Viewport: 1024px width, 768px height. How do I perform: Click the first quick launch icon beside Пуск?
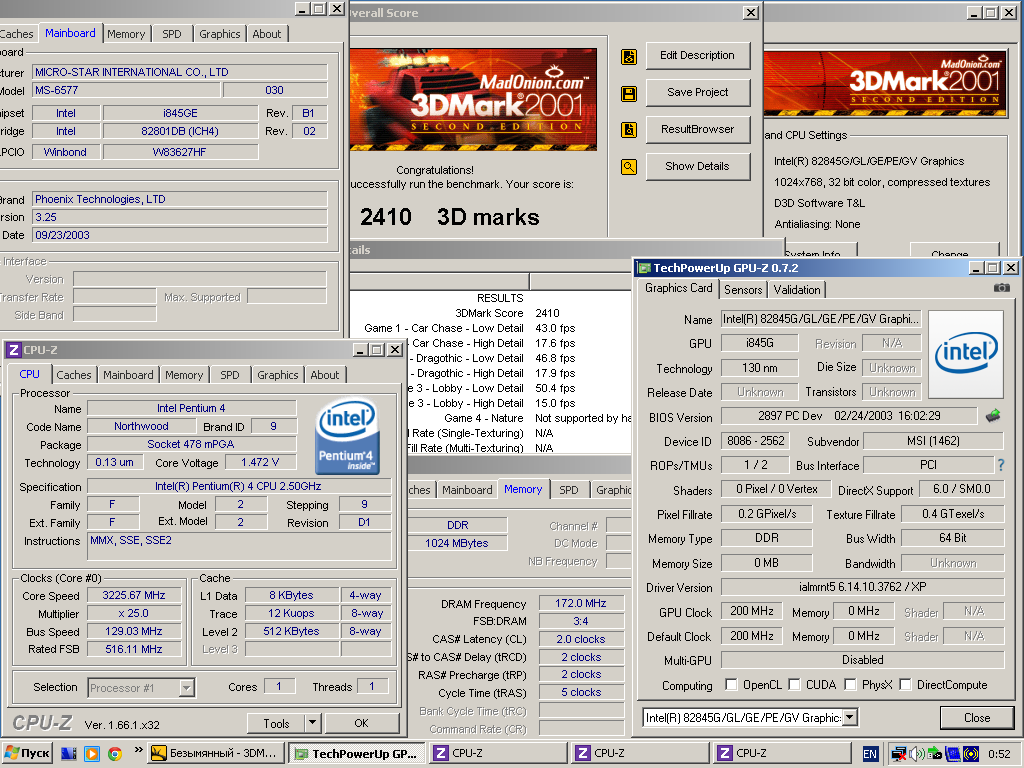[x=69, y=754]
